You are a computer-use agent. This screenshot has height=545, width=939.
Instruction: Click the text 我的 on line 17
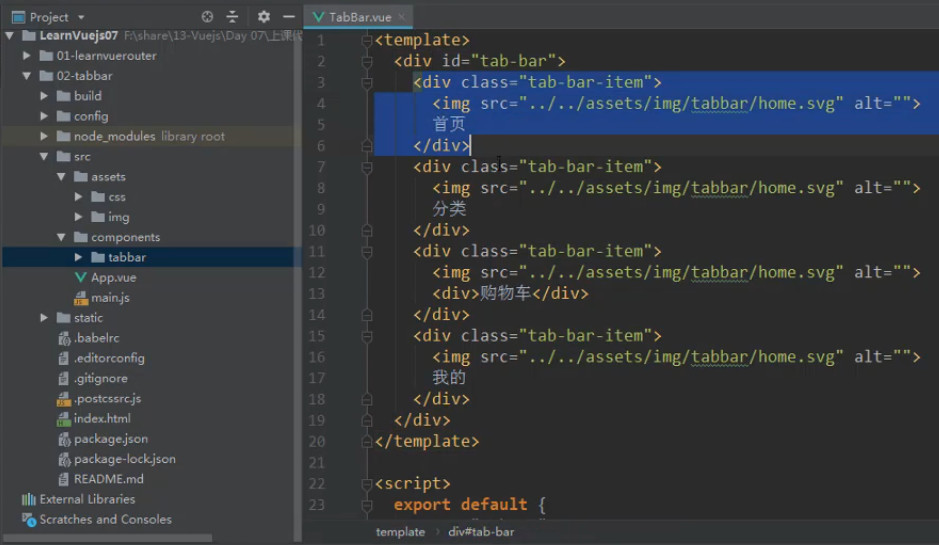(x=449, y=378)
